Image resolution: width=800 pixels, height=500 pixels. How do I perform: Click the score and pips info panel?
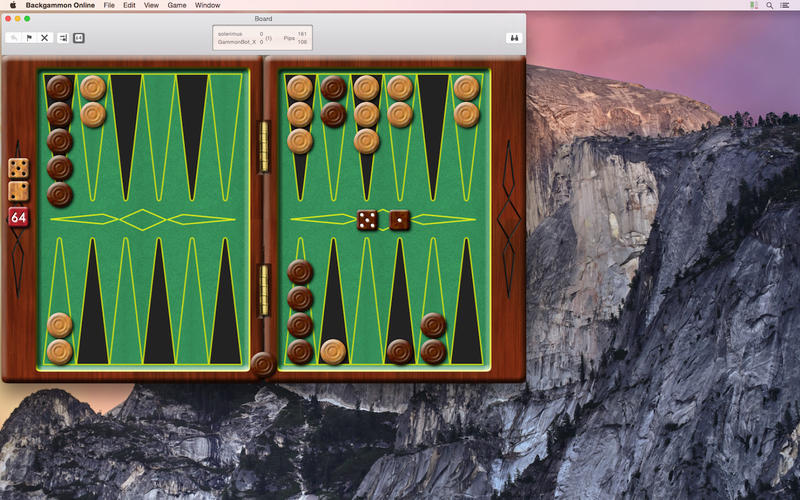point(262,38)
